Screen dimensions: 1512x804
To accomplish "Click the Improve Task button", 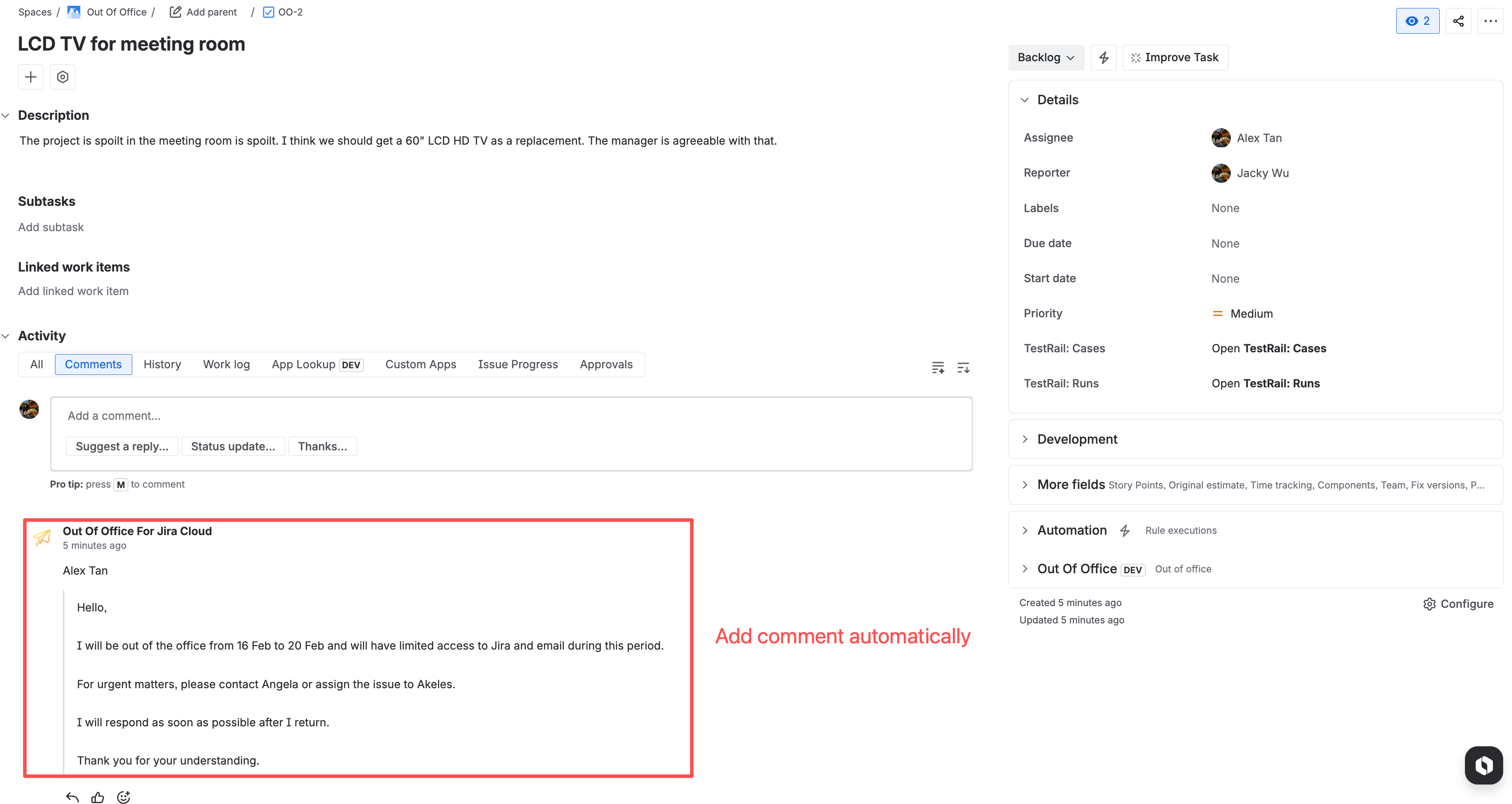I will [1175, 58].
